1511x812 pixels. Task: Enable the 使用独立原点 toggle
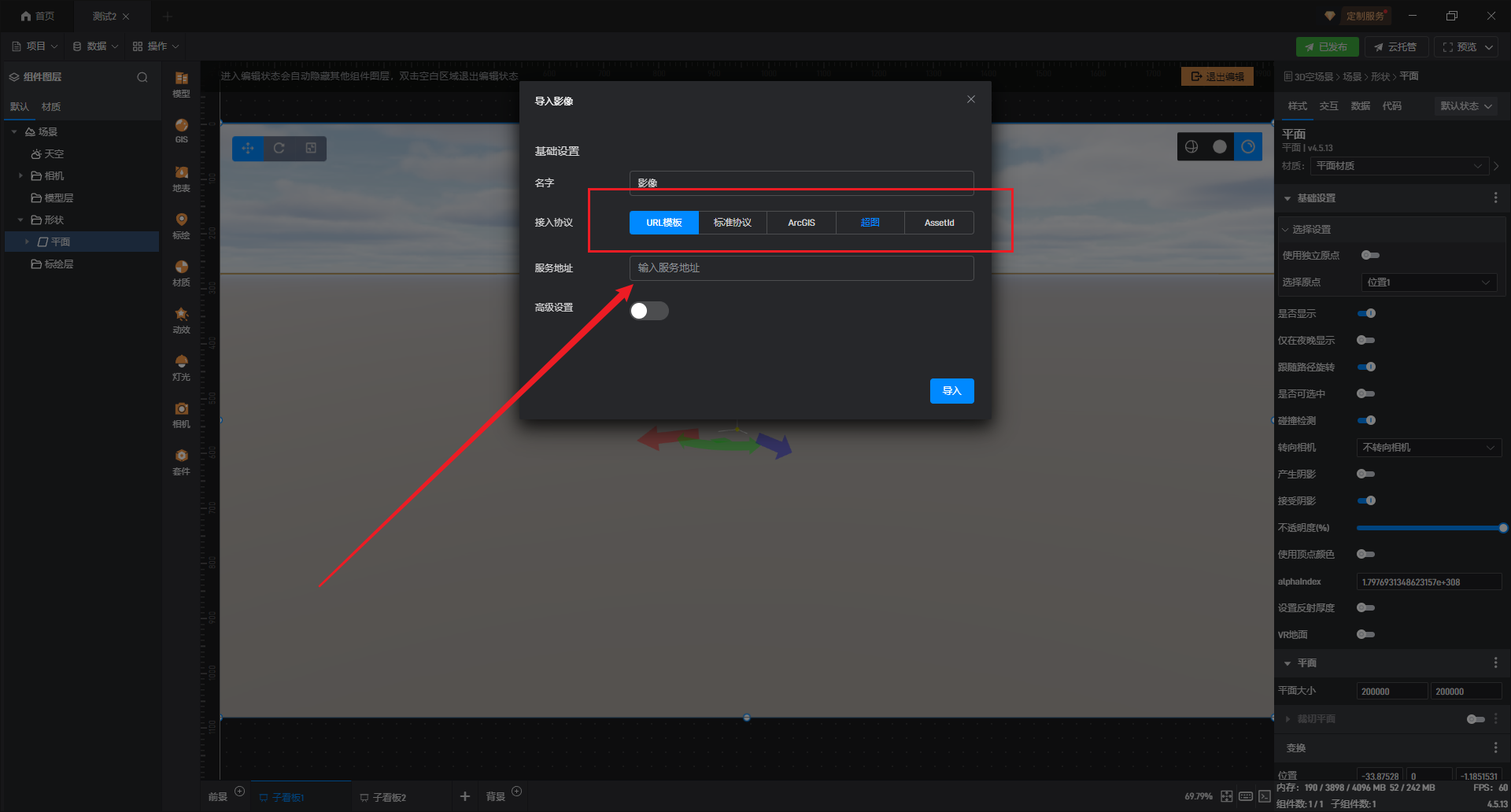tap(1369, 255)
